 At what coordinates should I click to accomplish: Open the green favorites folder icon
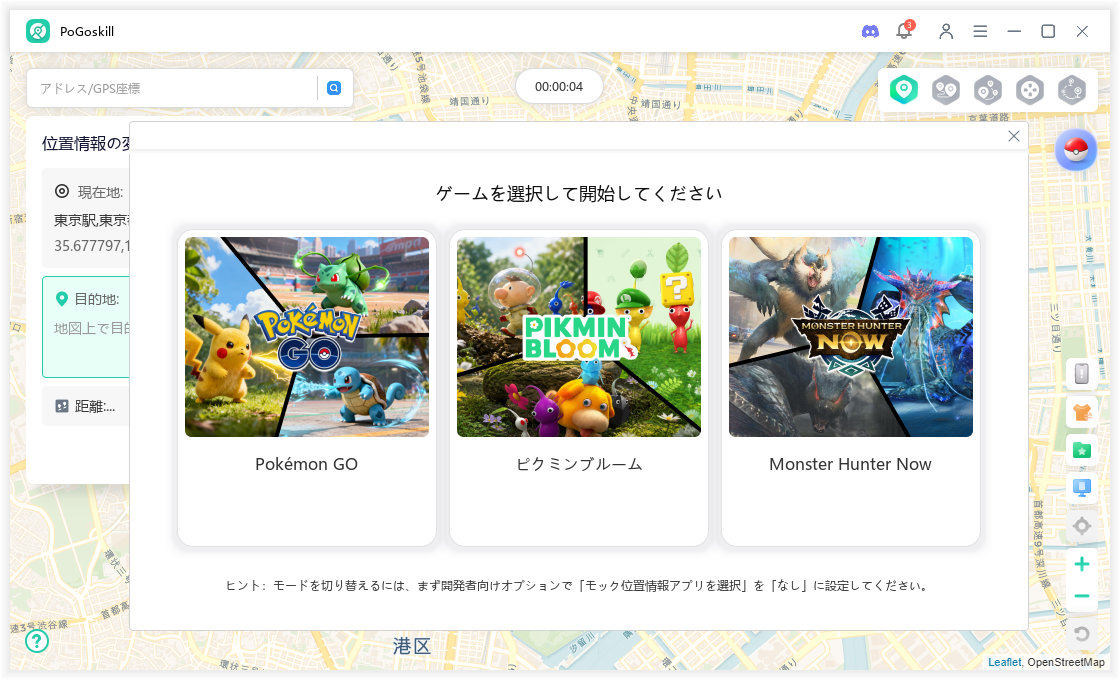(1082, 450)
